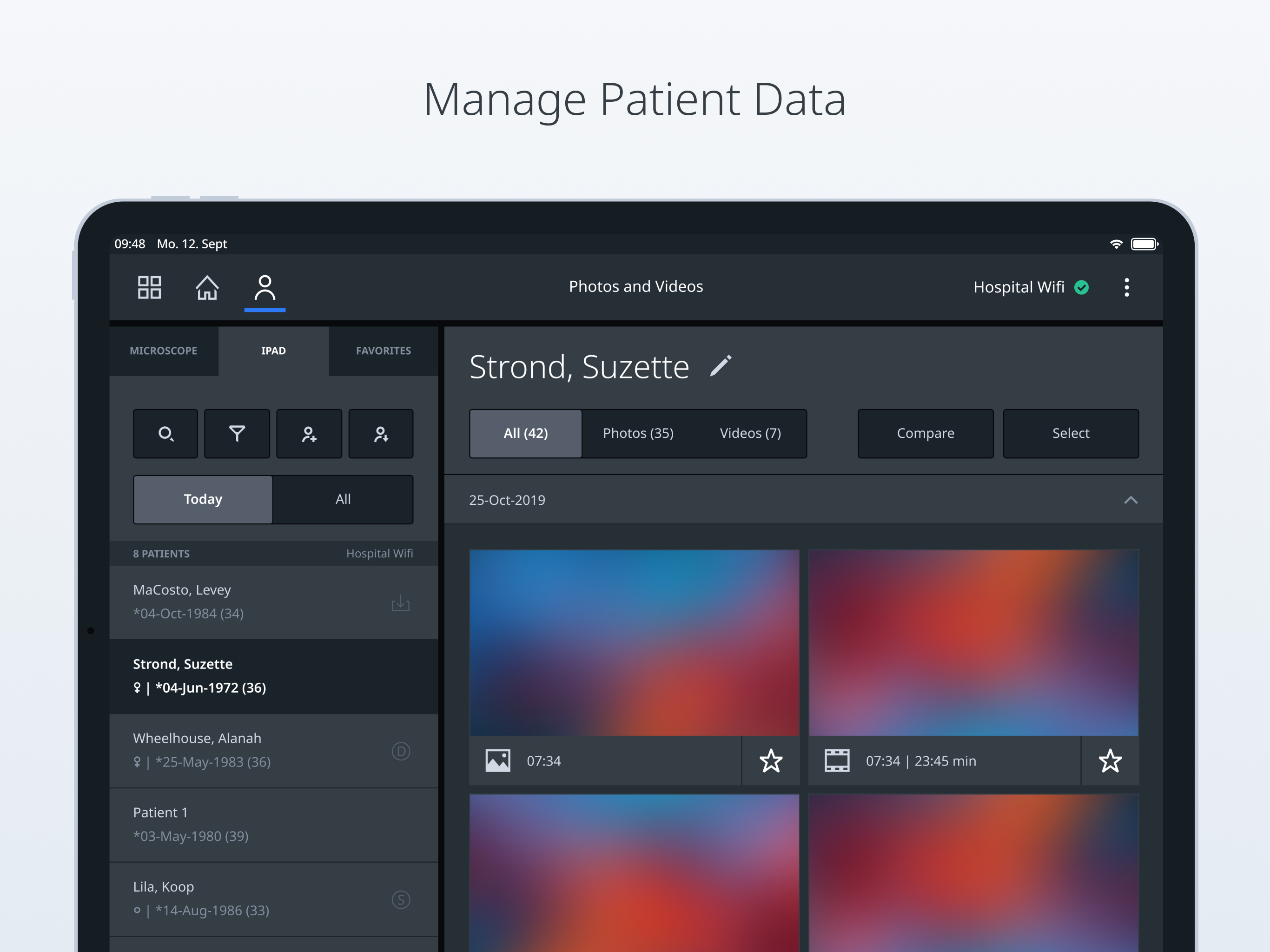Click the Photos and Videos title

click(x=635, y=286)
